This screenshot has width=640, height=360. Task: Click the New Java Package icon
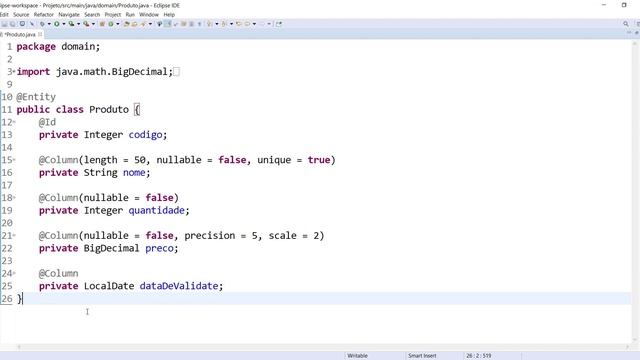tap(102, 24)
